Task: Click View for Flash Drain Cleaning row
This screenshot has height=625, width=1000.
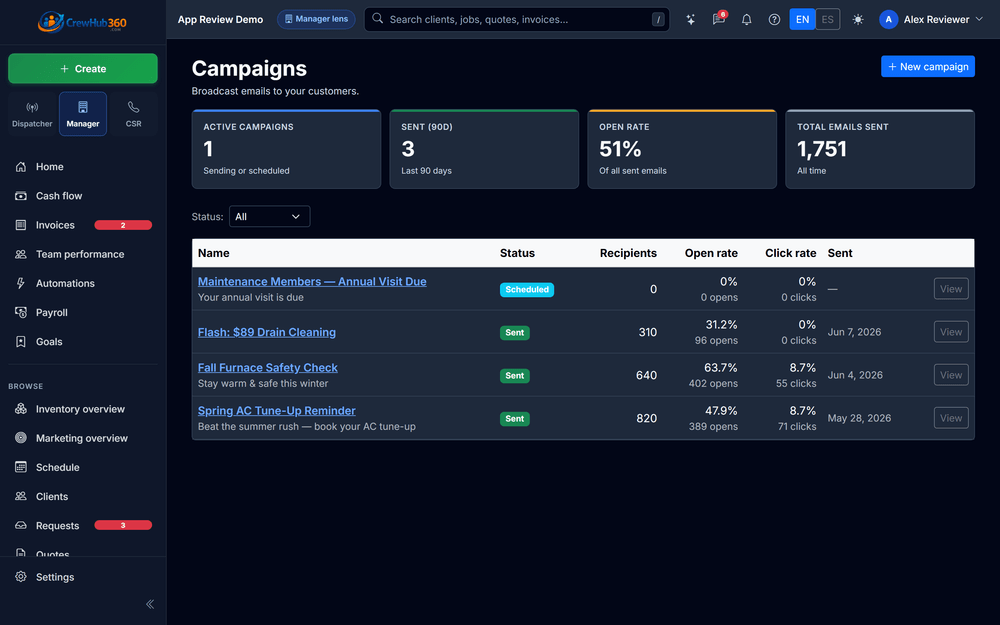Action: 951,332
